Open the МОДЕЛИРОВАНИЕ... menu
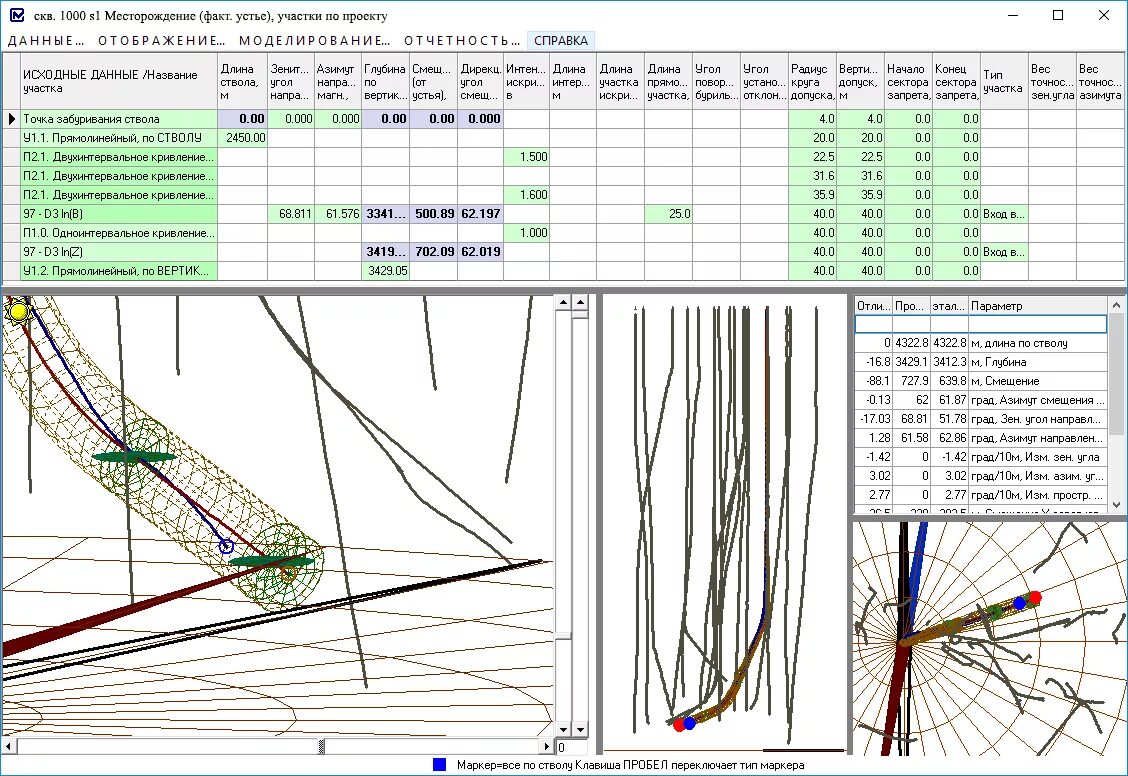 [x=314, y=41]
